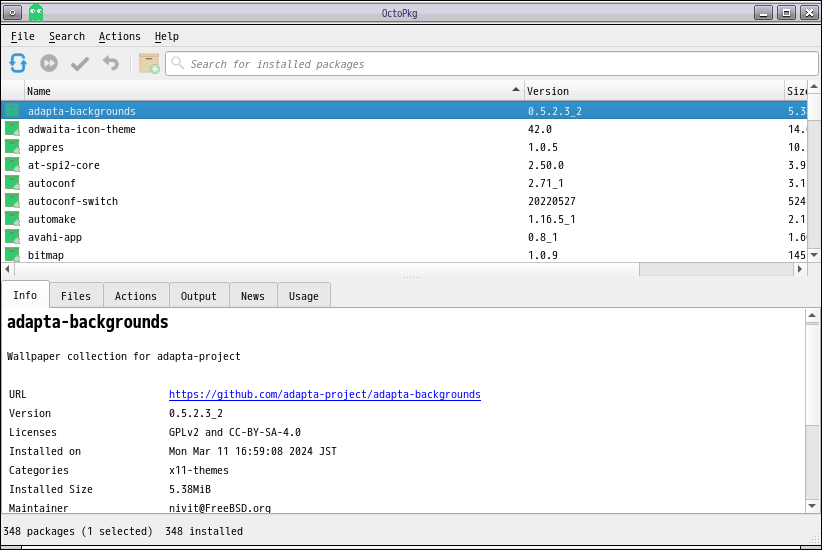Open the Search menu
Viewport: 822px width, 550px height.
pyautogui.click(x=67, y=36)
